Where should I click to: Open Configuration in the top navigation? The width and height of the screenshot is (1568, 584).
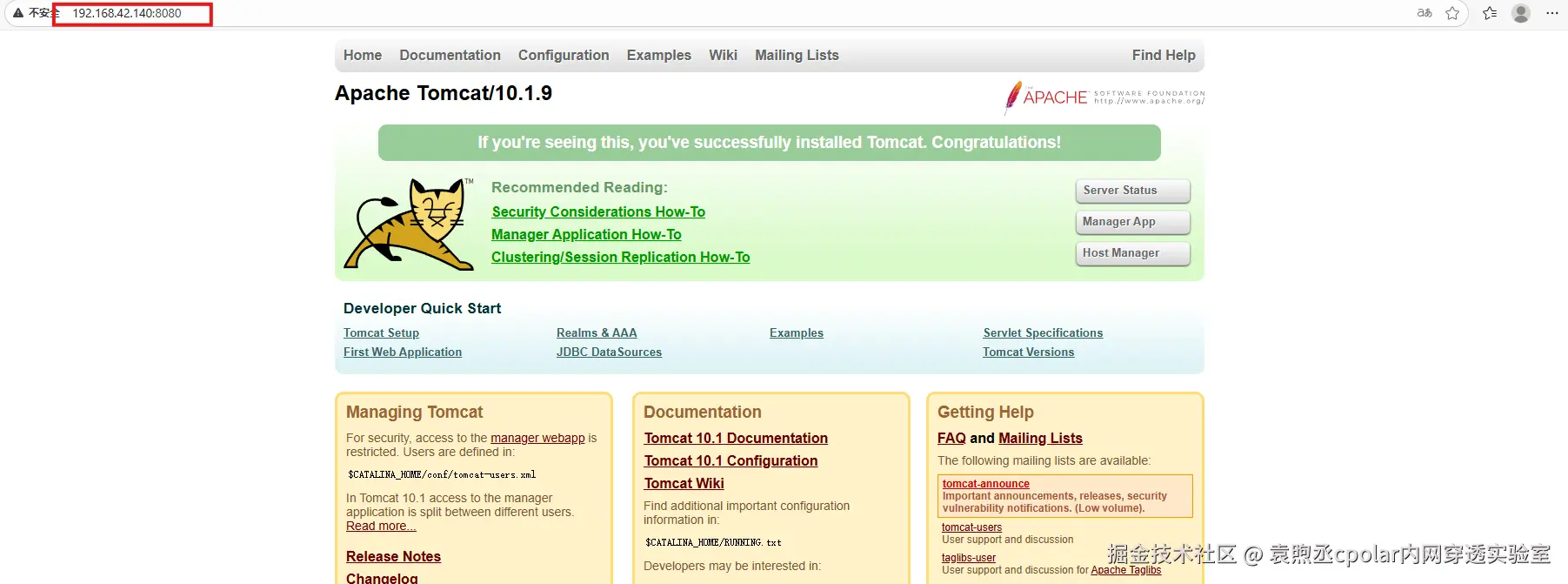tap(564, 55)
